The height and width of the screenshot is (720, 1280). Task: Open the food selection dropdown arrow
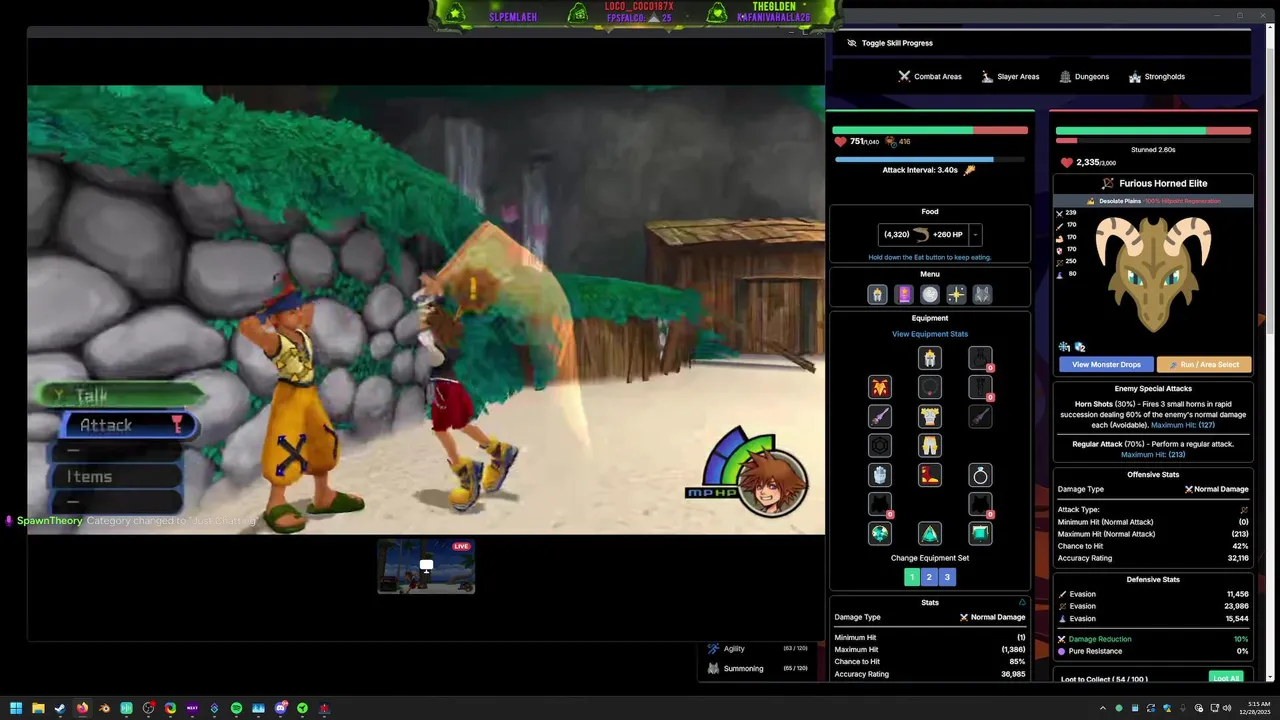pos(975,235)
